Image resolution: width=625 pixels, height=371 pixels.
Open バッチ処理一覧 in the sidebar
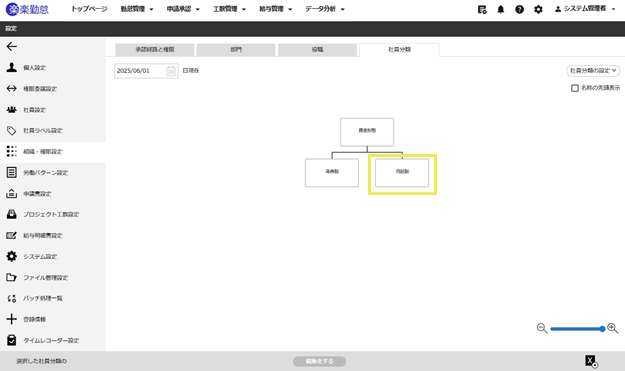point(43,298)
